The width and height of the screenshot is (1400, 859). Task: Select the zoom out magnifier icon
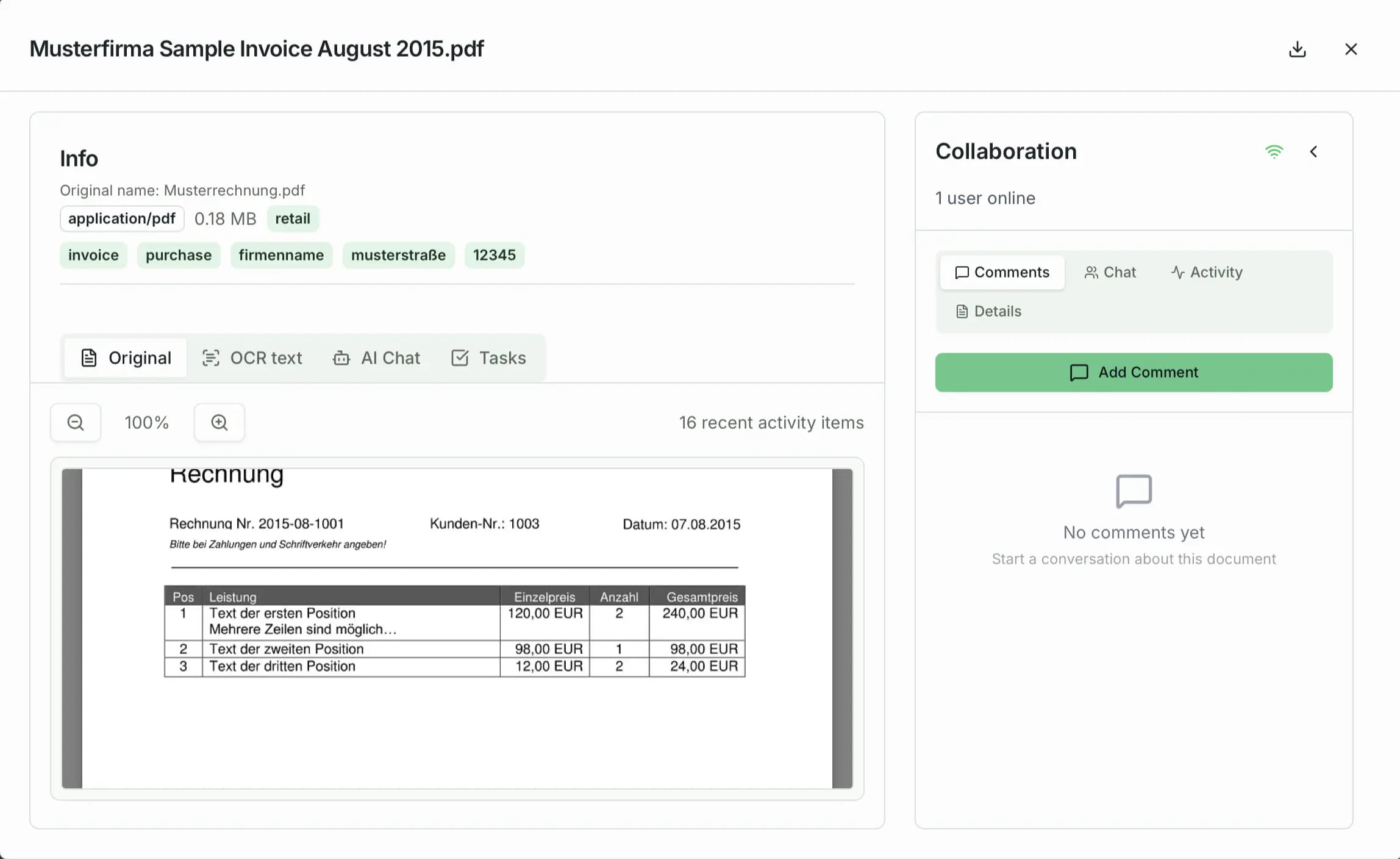click(76, 422)
